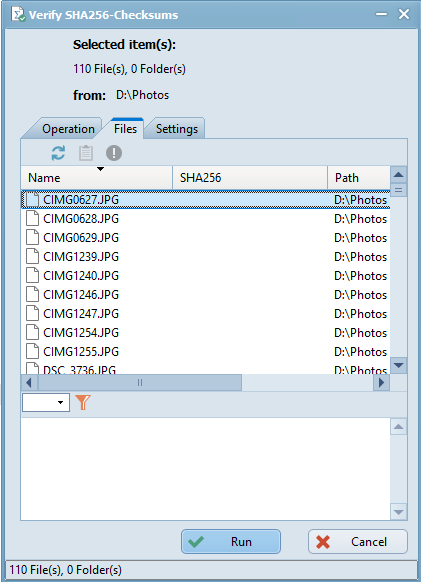Screen dimensions: 421x582
Task: Click the file icon beside CIMG1240.JPG
Action: pos(33,276)
